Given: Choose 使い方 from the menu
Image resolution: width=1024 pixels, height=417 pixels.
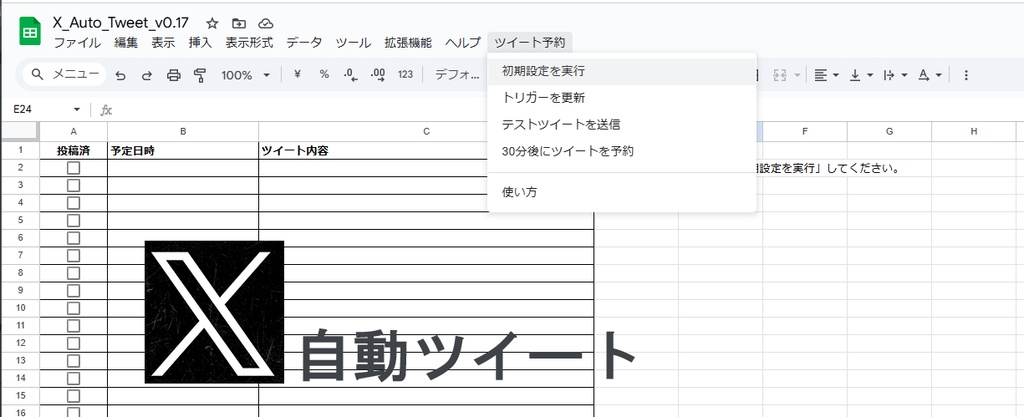Looking at the screenshot, I should (622, 193).
